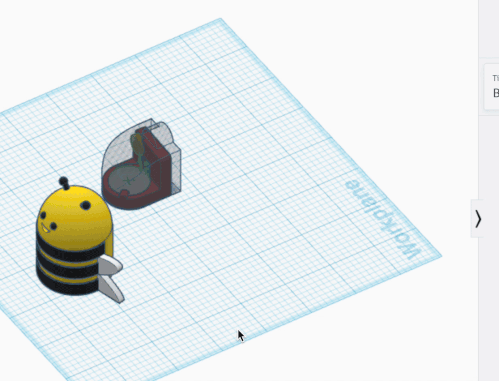Expand the collapsed side panel chevron
499x381 pixels.
tap(478, 219)
